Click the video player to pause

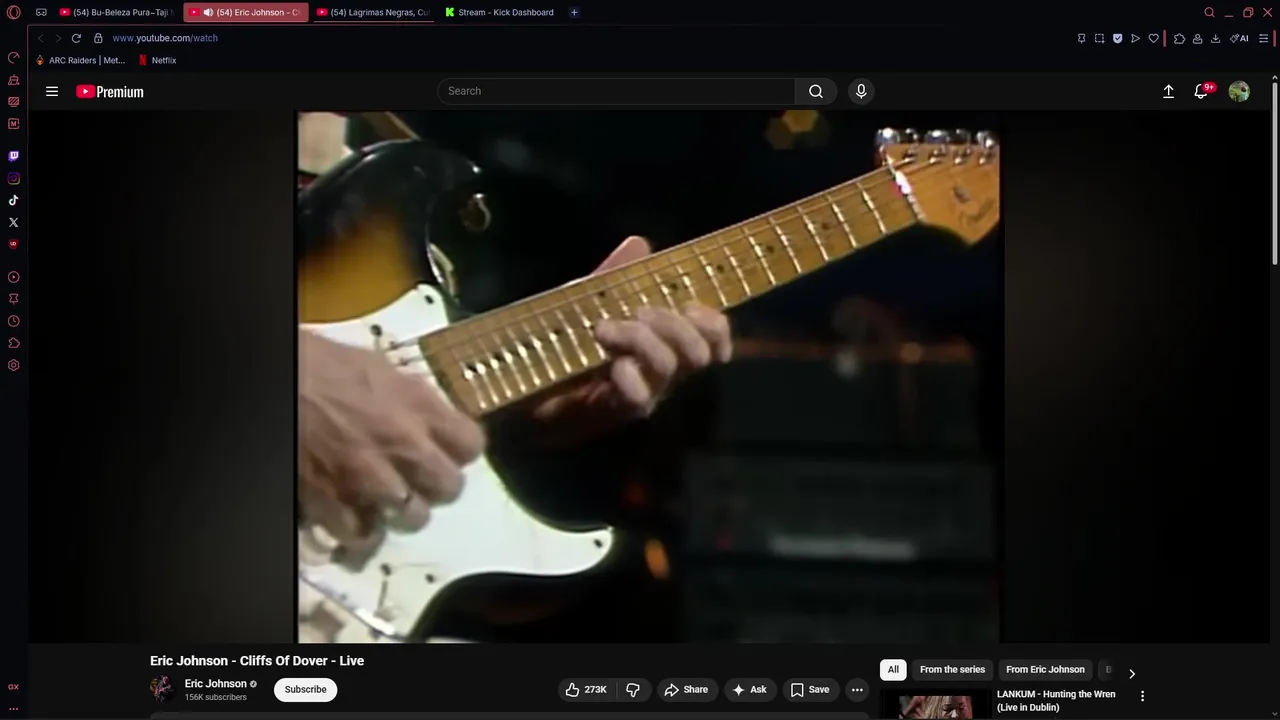pyautogui.click(x=648, y=376)
